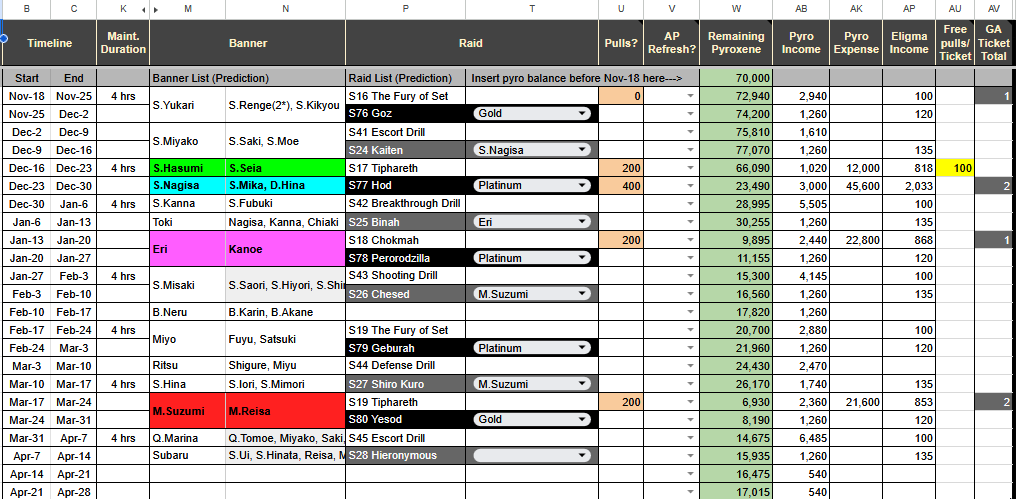Open the Platinum dropdown for S79 Geburah
Screen dimensions: 1016x499
click(532, 348)
